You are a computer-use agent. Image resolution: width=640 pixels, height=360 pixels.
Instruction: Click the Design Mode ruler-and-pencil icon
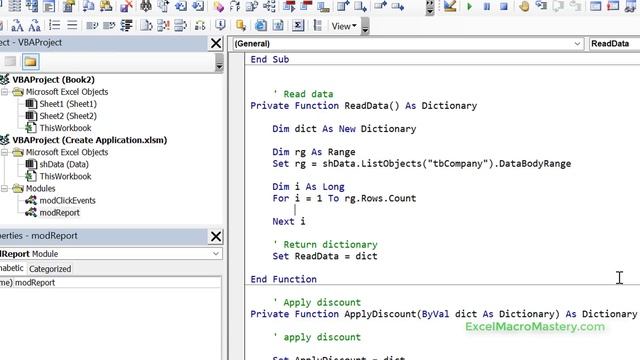coord(450,6)
